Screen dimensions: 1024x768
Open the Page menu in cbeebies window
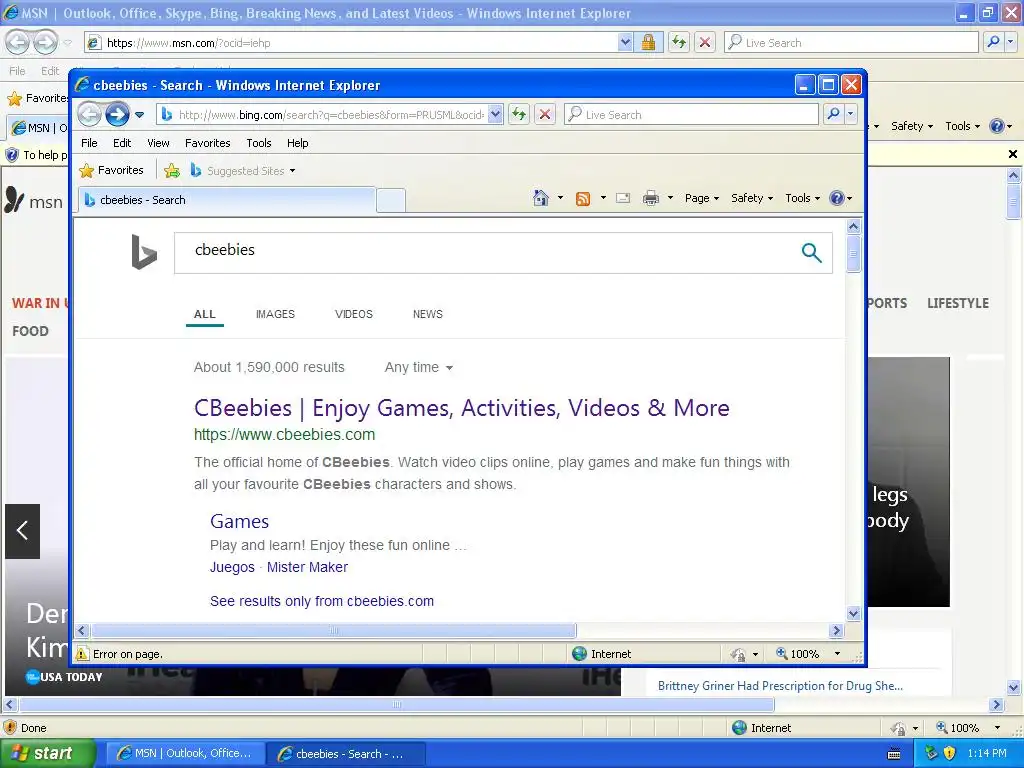tap(701, 198)
